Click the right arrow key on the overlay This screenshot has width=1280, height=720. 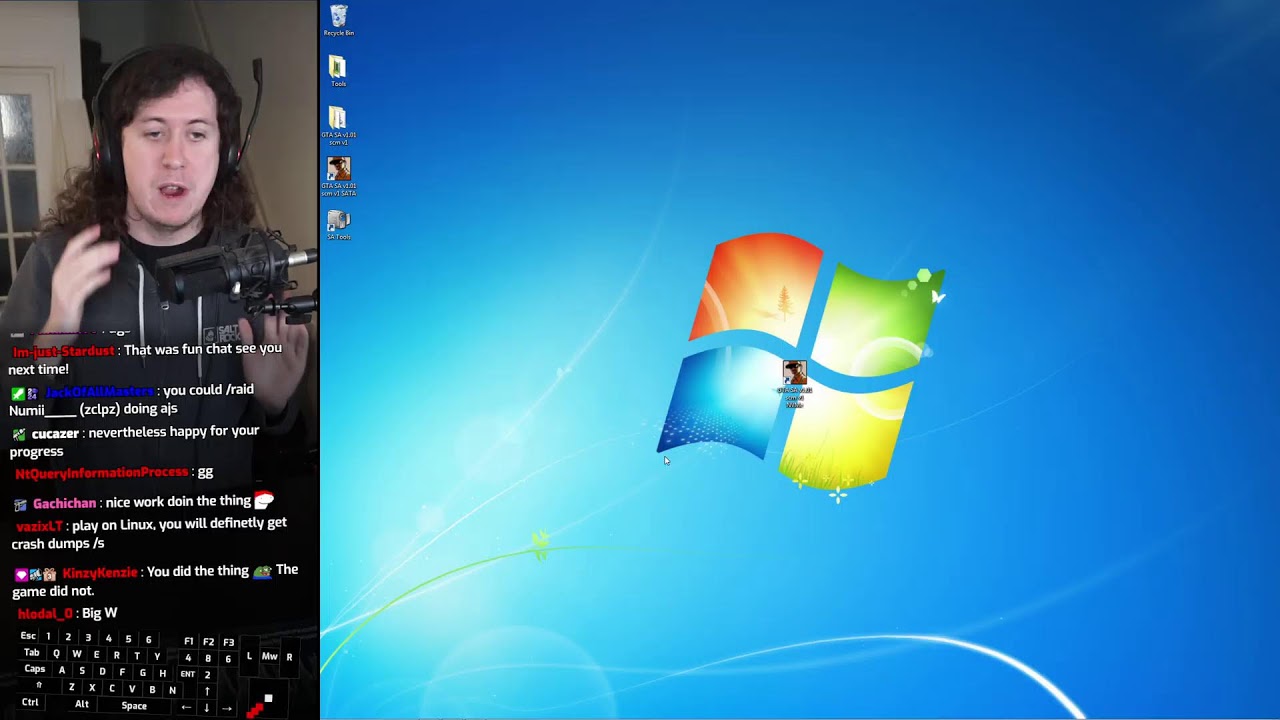click(227, 707)
